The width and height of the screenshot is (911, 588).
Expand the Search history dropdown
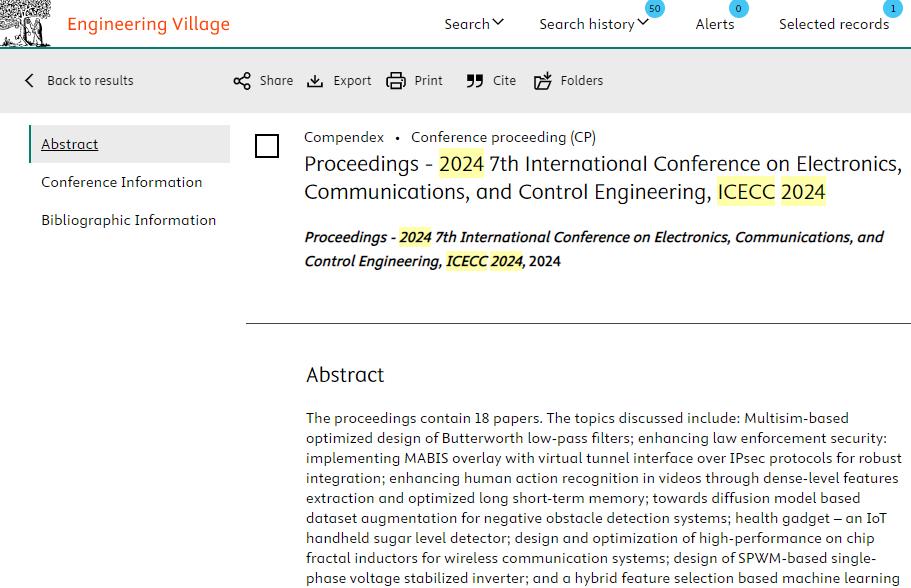pos(593,24)
